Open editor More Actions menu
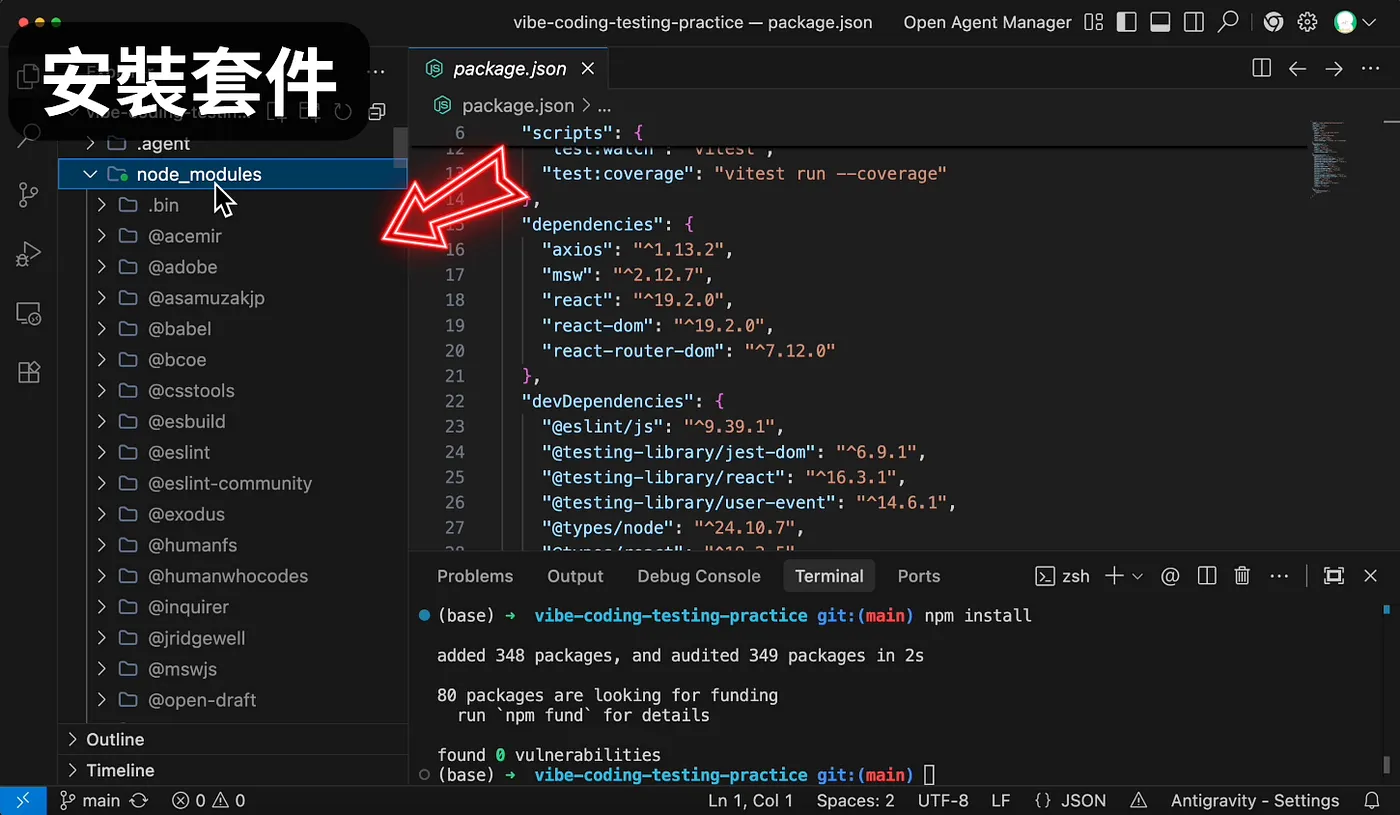This screenshot has height=815, width=1400. (1370, 68)
